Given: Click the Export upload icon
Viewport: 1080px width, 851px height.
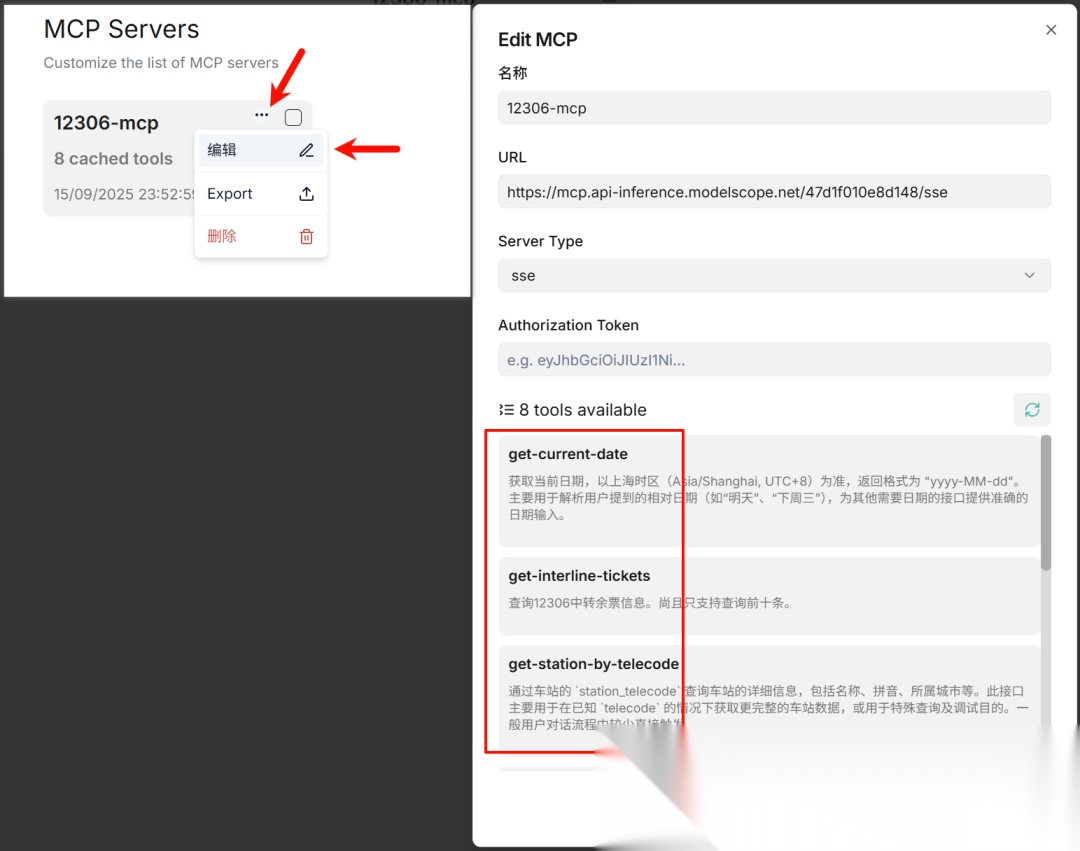Looking at the screenshot, I should point(307,194).
